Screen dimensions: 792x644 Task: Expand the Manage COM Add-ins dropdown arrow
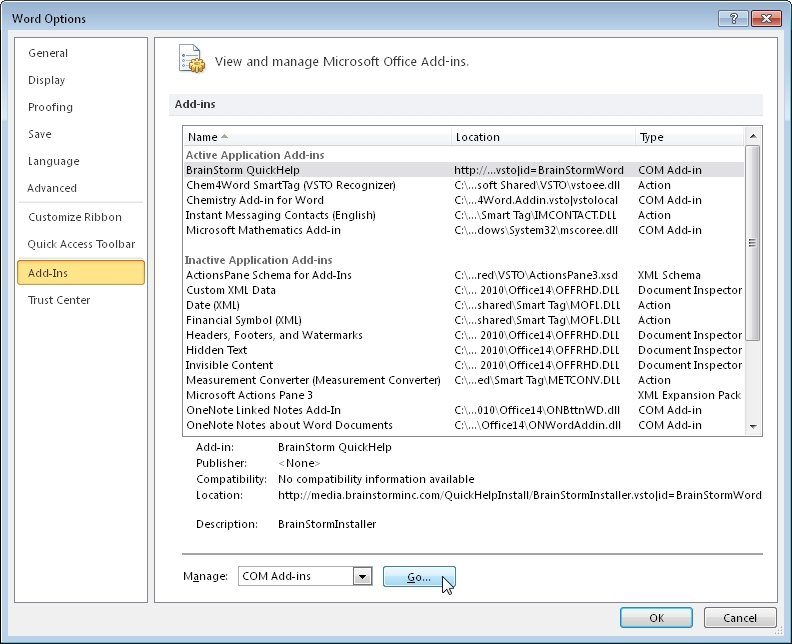tap(362, 576)
